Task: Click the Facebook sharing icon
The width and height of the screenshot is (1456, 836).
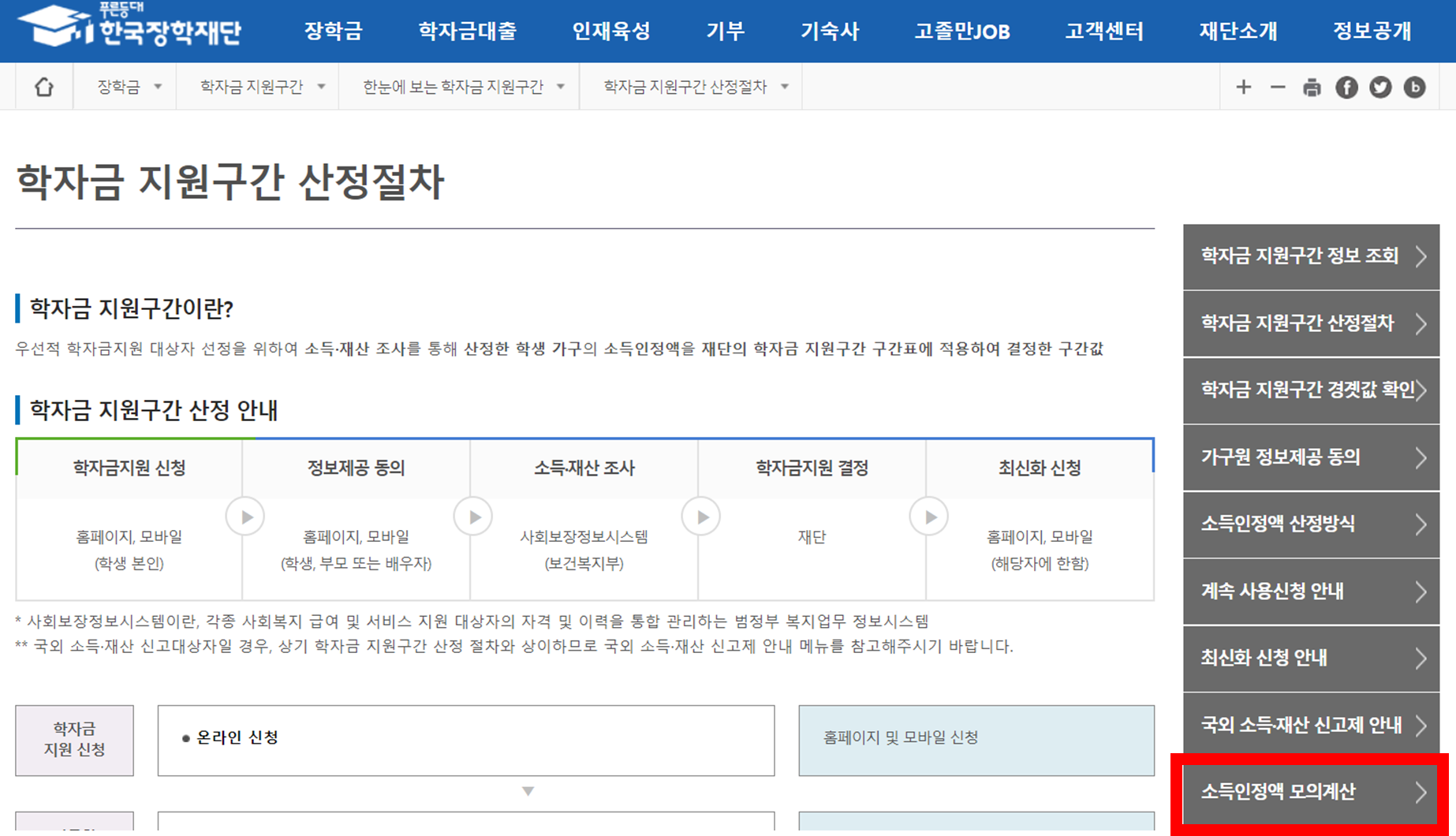Action: click(1346, 87)
